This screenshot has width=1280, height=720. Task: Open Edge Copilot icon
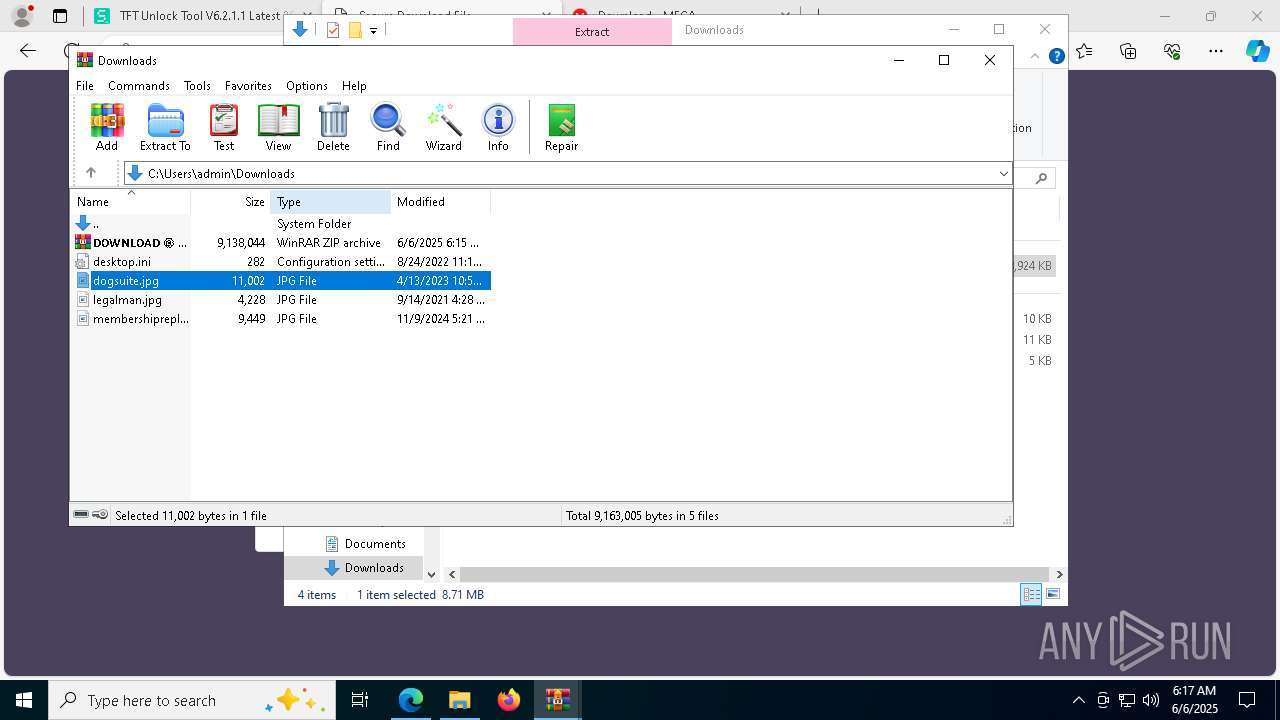click(x=1257, y=51)
